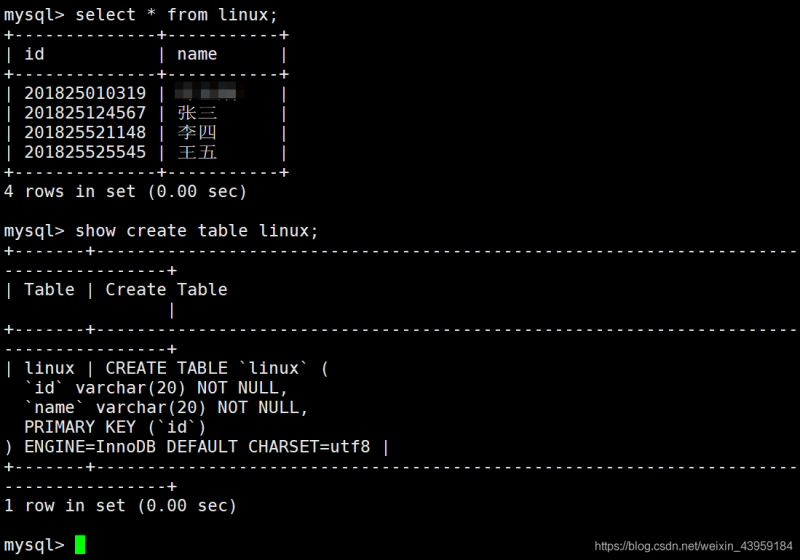This screenshot has width=800, height=560.
Task: Click the name value 张三
Action: point(197,113)
